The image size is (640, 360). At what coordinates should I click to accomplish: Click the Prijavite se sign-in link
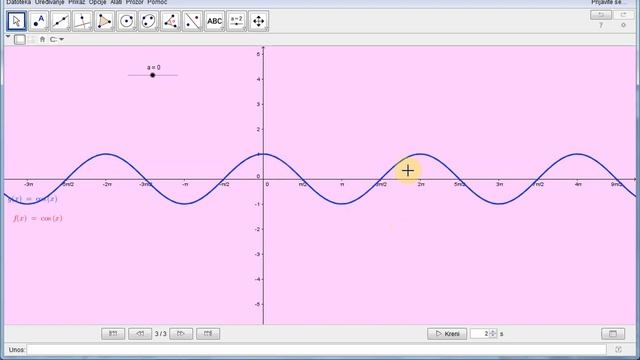[609, 2]
